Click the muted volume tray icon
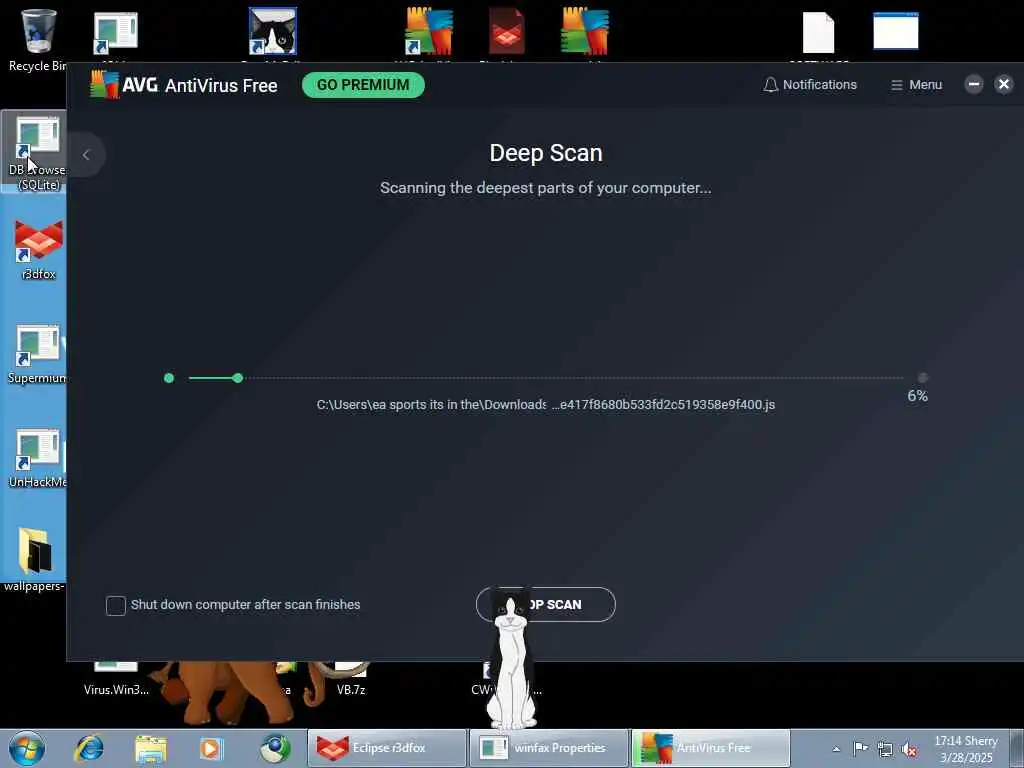1024x768 pixels. point(909,749)
